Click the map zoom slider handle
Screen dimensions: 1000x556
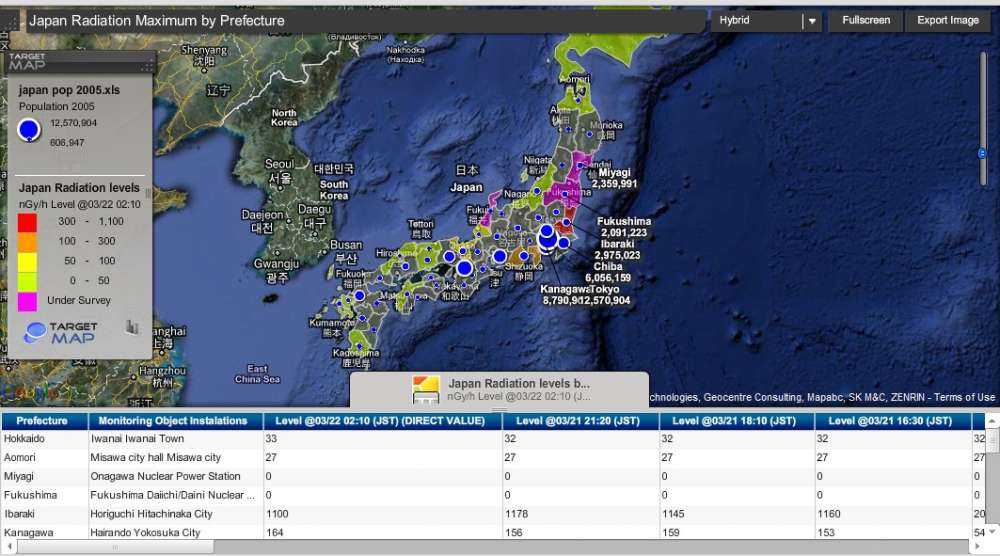[x=982, y=153]
